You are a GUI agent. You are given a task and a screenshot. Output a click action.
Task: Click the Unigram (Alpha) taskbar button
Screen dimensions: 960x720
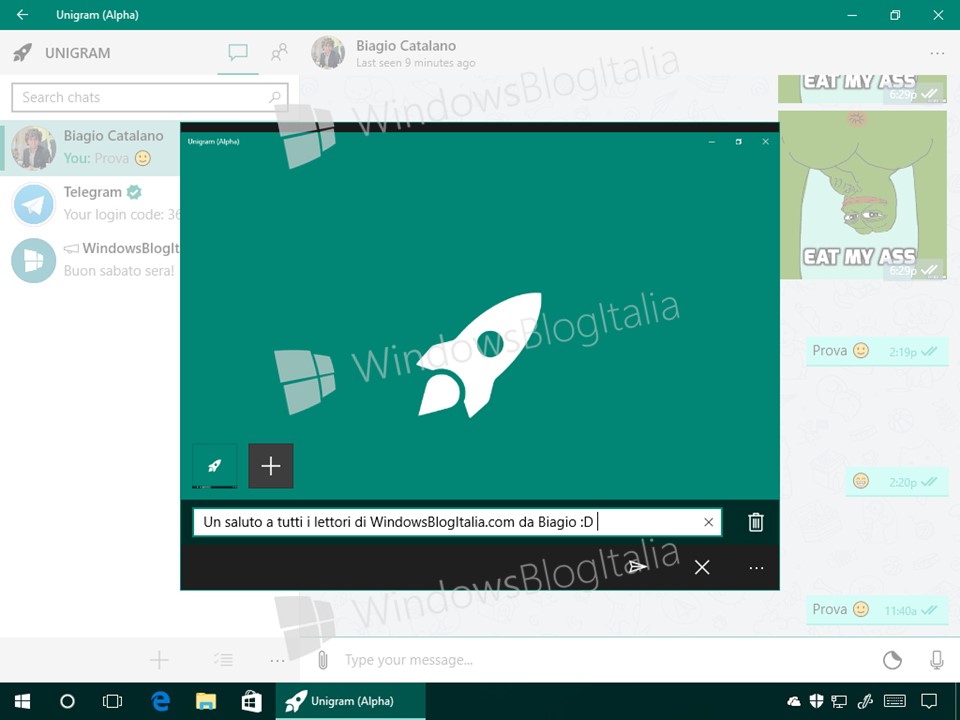tap(351, 702)
